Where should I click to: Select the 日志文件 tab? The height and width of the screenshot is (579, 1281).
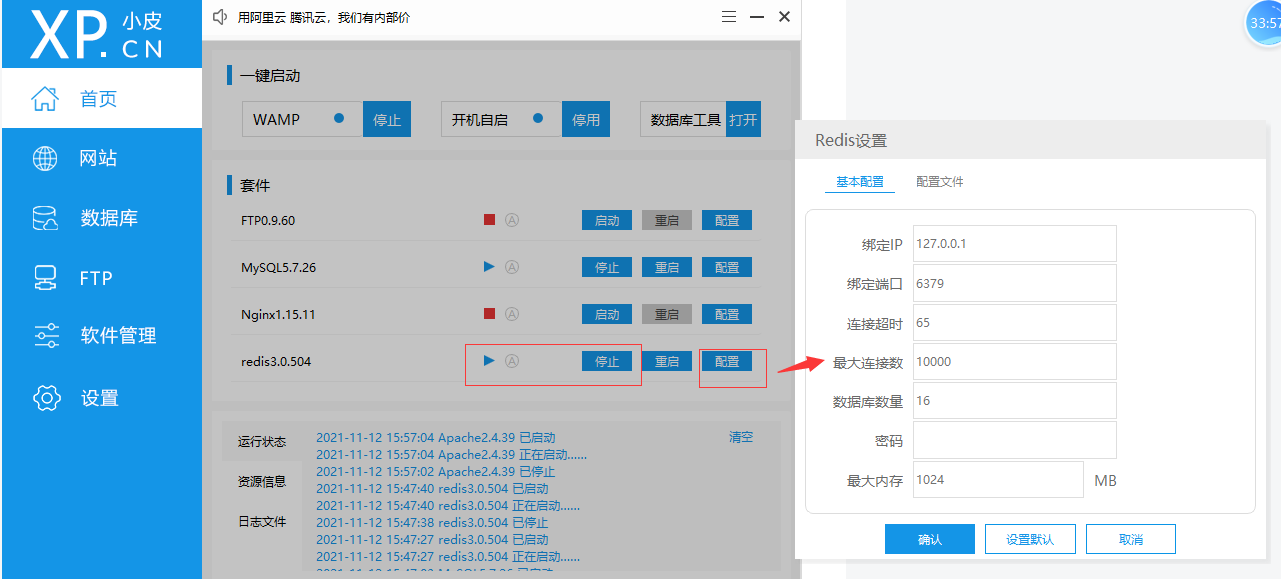(262, 521)
